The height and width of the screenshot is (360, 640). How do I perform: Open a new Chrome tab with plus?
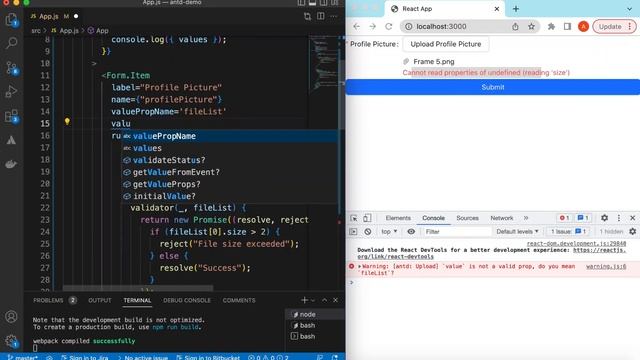tap(516, 9)
